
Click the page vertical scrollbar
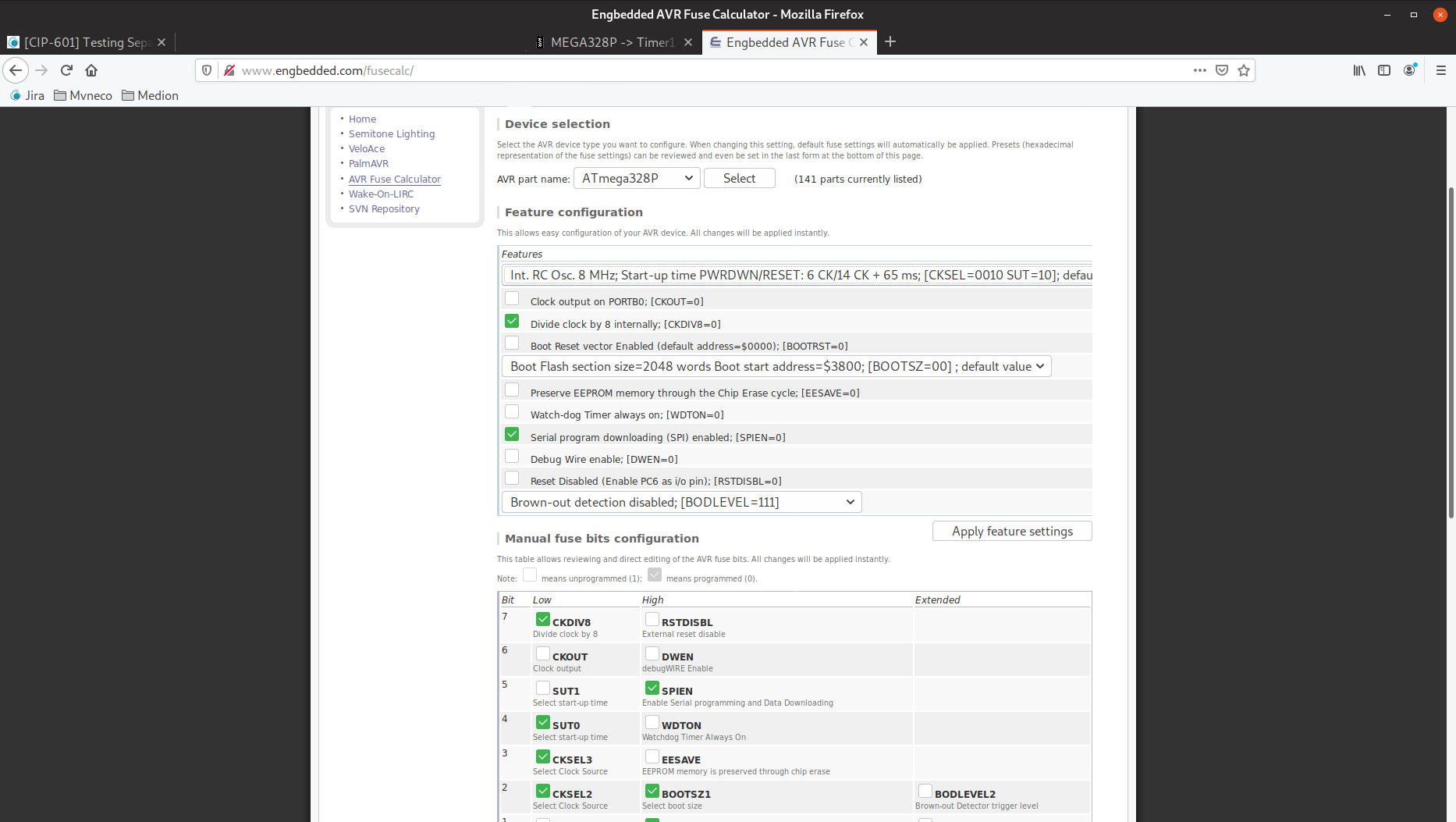click(x=1451, y=351)
